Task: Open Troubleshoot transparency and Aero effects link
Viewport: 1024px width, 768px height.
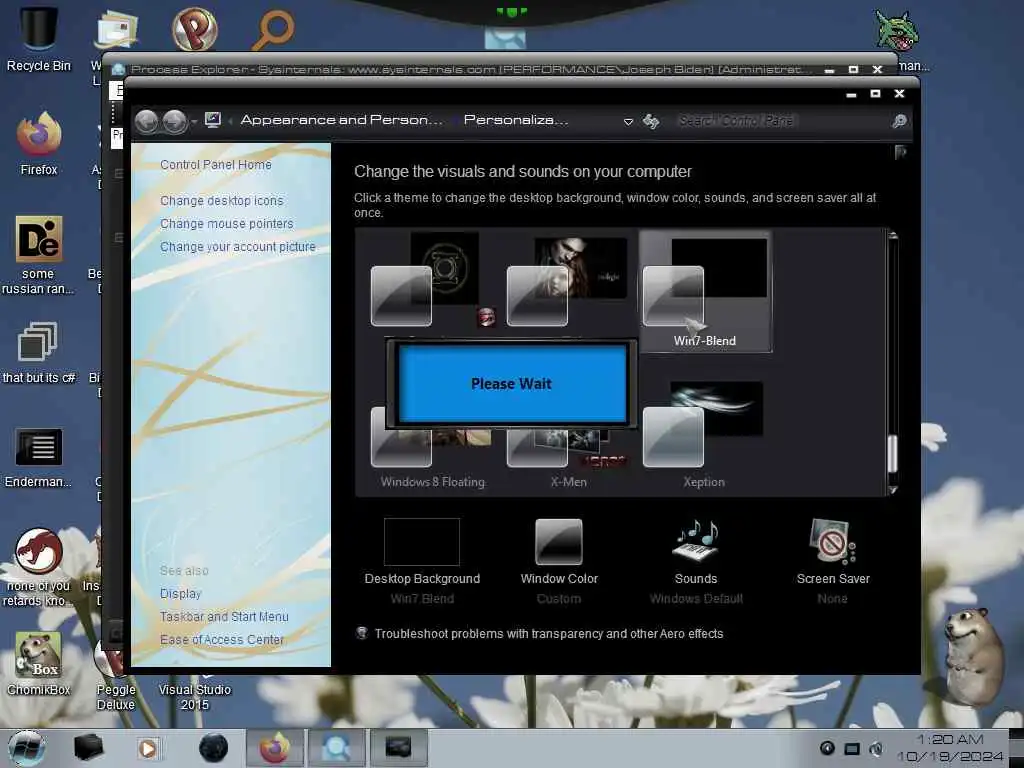Action: (549, 633)
